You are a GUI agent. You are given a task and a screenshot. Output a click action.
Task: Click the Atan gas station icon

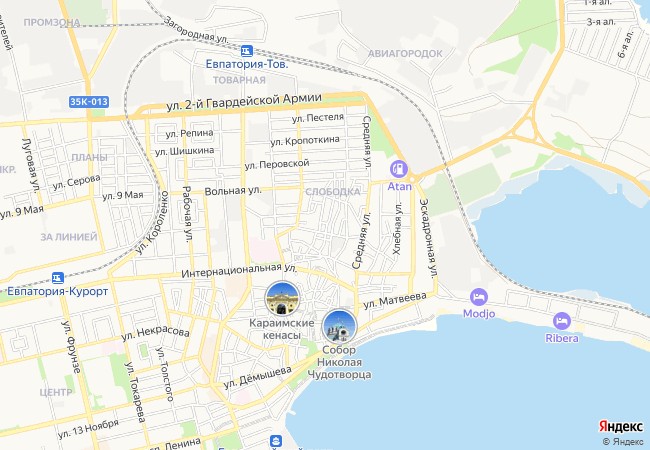tap(398, 169)
